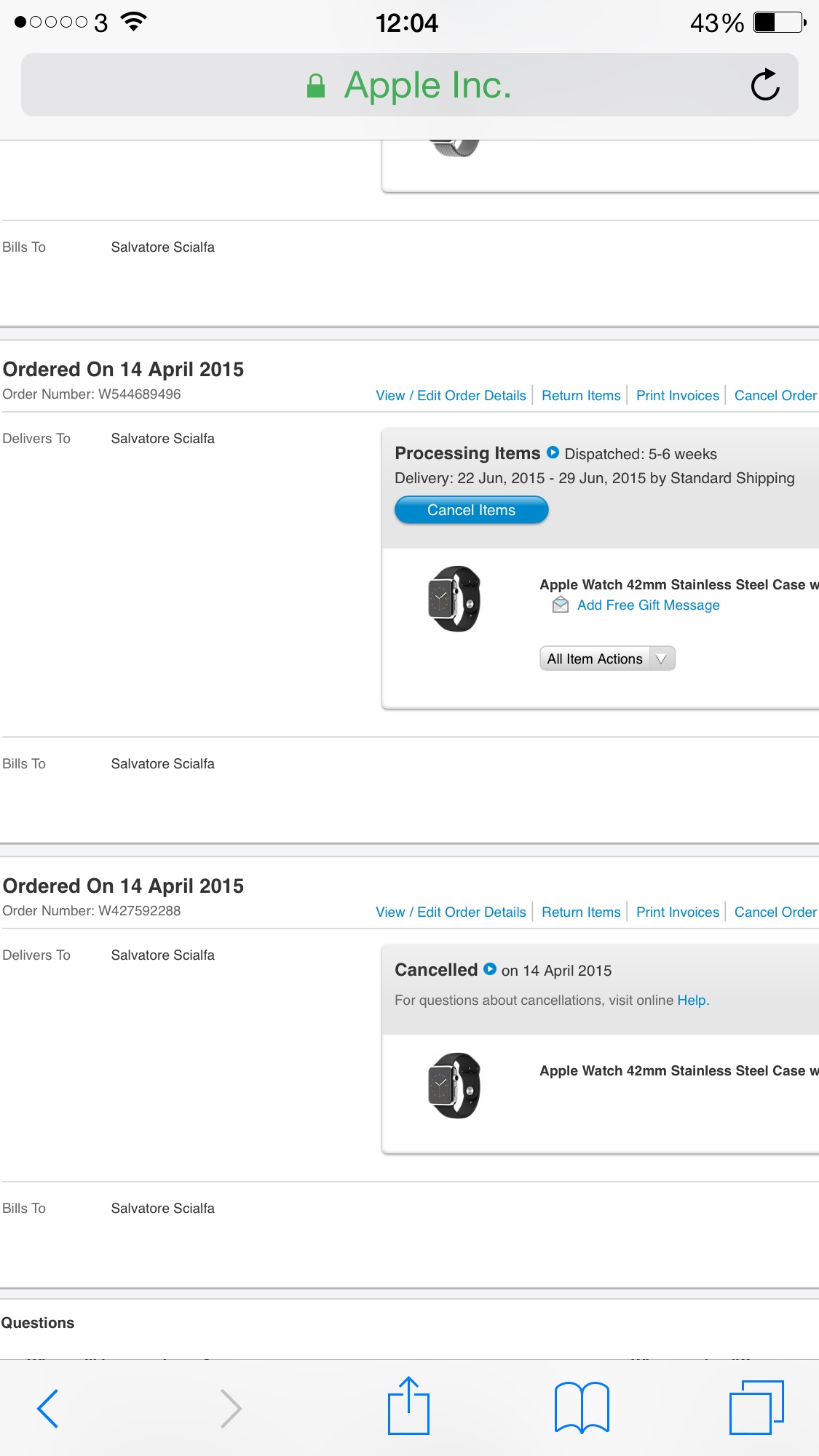The image size is (819, 1456).
Task: Open Add Free Gift Message link
Action: pos(648,605)
